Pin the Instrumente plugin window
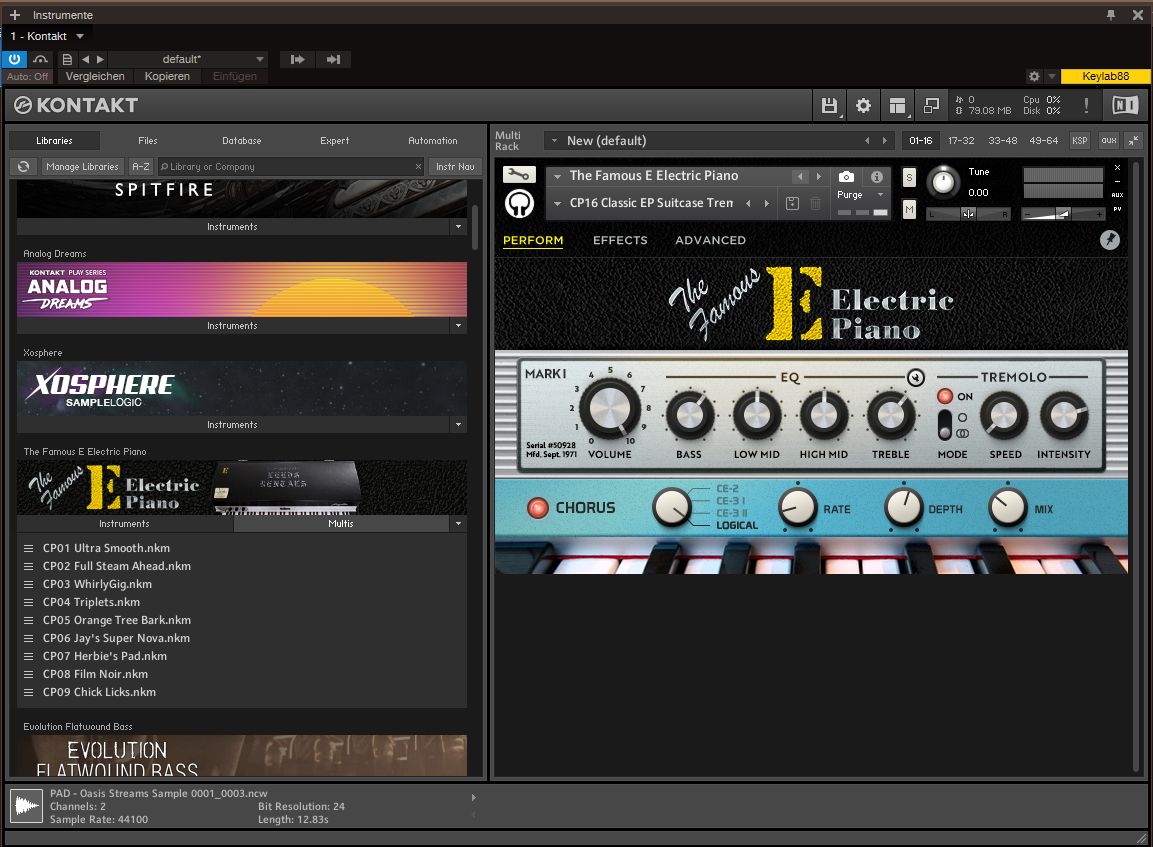1153x847 pixels. 1111,15
